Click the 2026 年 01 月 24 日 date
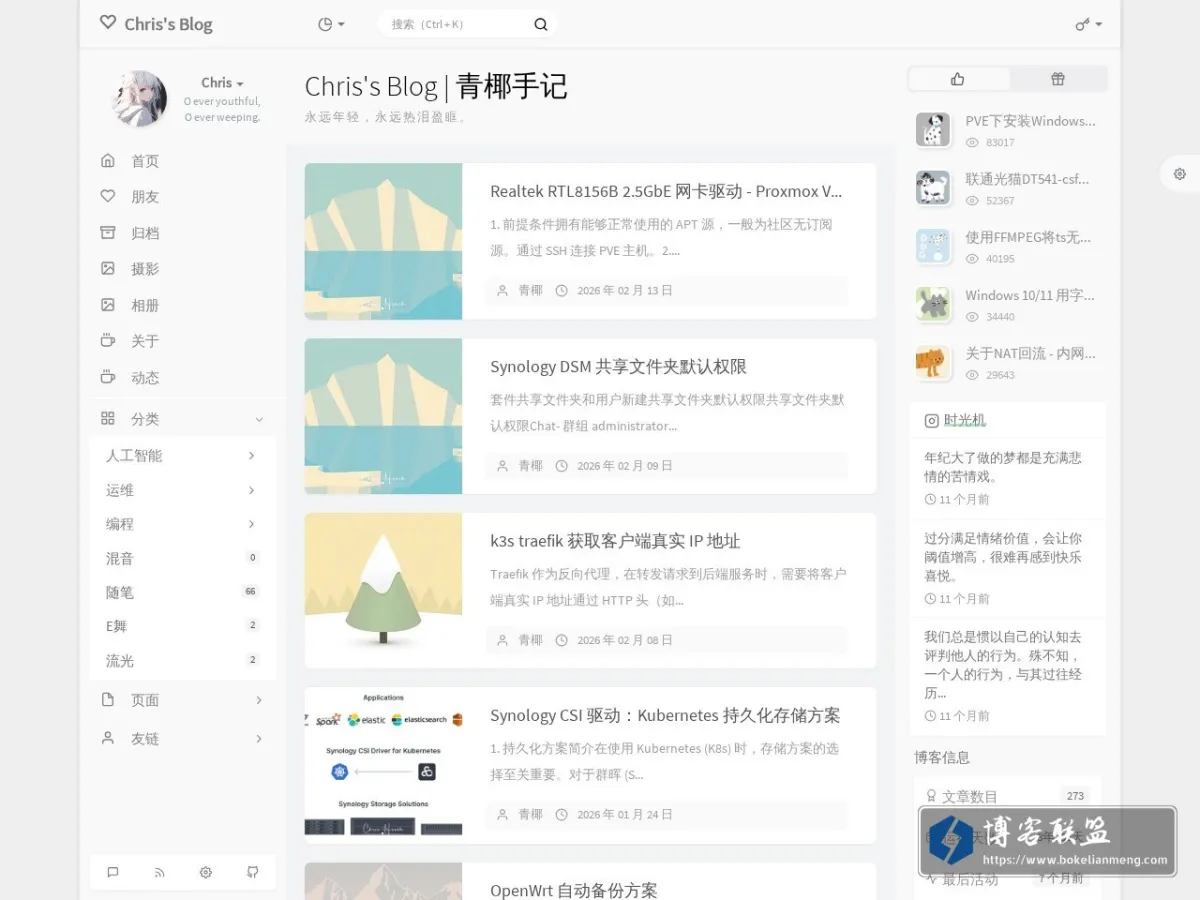Image resolution: width=1200 pixels, height=900 pixels. tap(625, 815)
